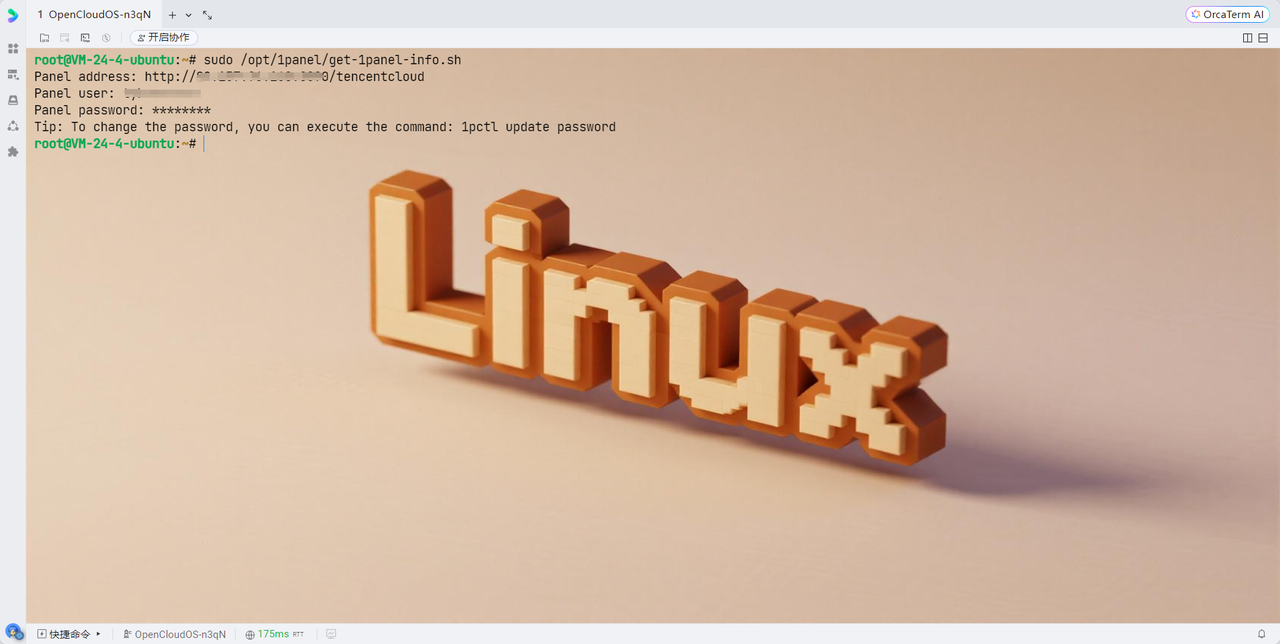
Task: Toggle fullscreen with the expand arrows icon
Action: click(207, 15)
